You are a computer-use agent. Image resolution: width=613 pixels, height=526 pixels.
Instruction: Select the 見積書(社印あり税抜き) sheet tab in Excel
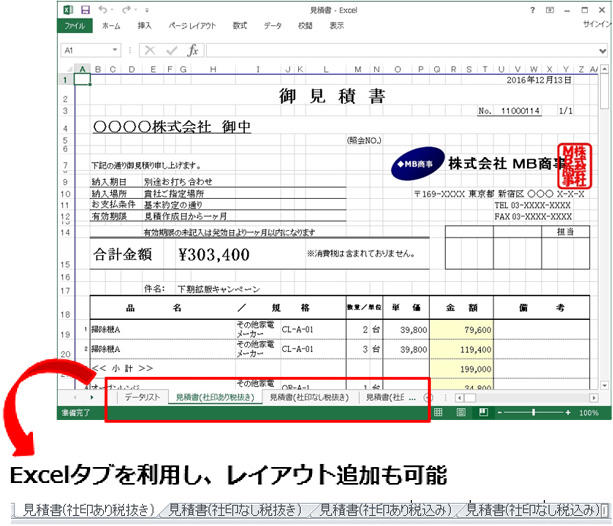[x=215, y=397]
